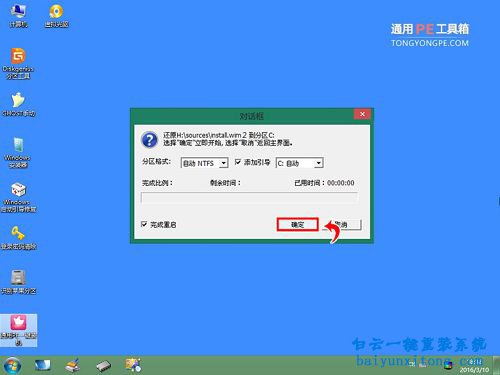The height and width of the screenshot is (375, 500).
Task: Click the restore progress bar
Action: [x=249, y=198]
